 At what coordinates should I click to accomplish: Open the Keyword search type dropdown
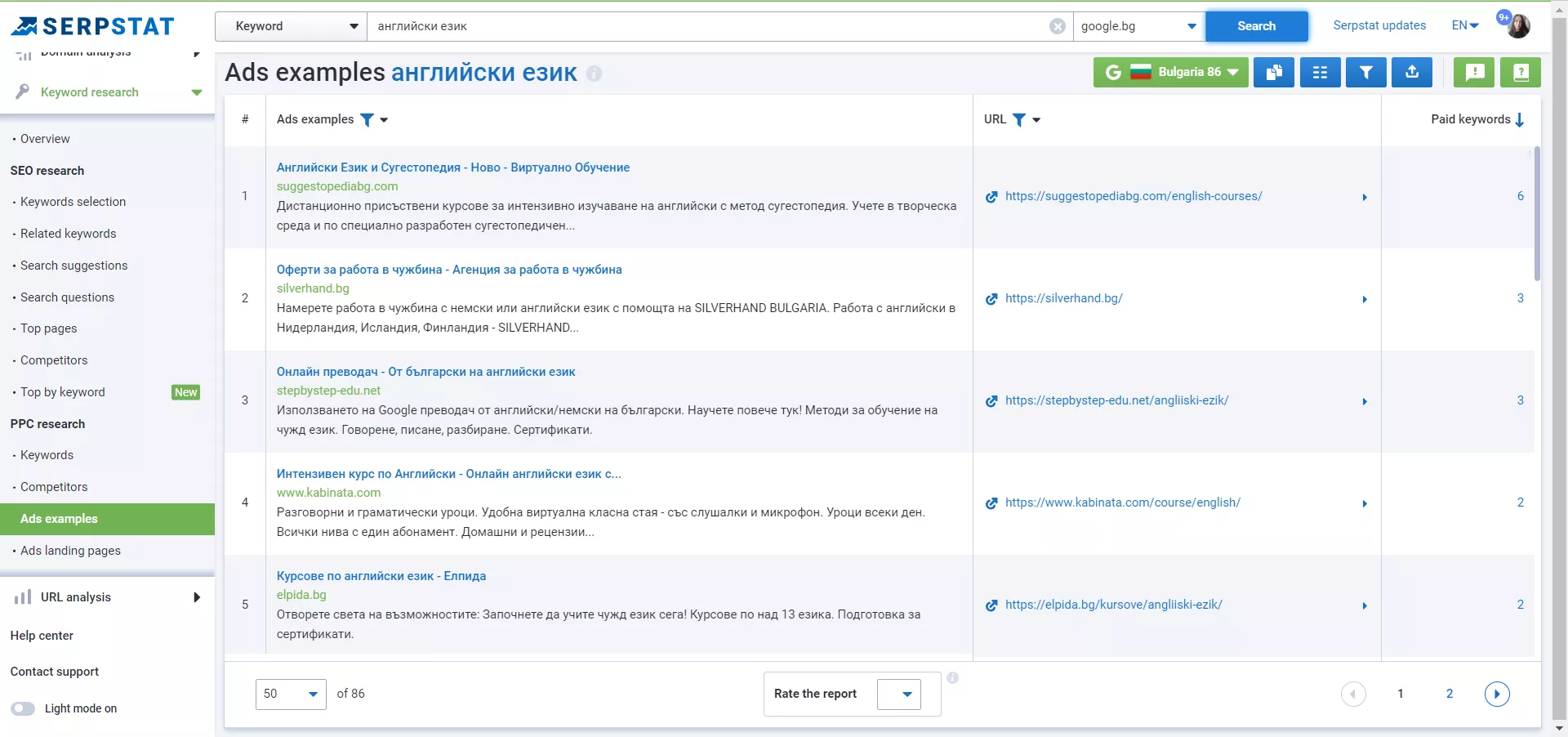[291, 26]
